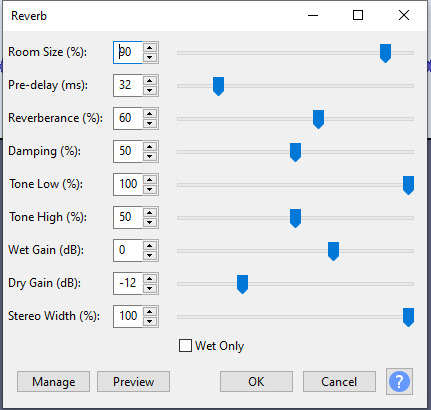Focus the Room Size value field
431x410 pixels.
pyautogui.click(x=128, y=52)
